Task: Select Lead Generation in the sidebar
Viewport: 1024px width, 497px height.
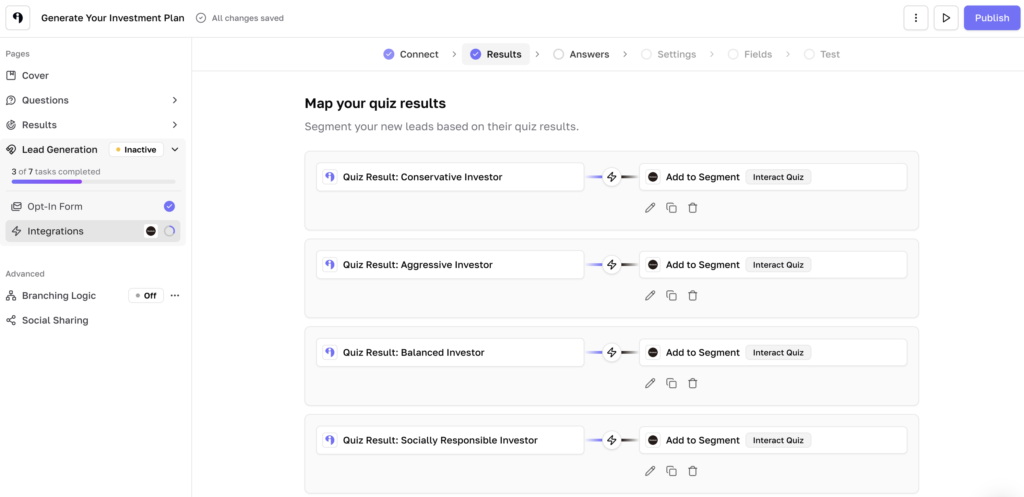Action: click(59, 150)
